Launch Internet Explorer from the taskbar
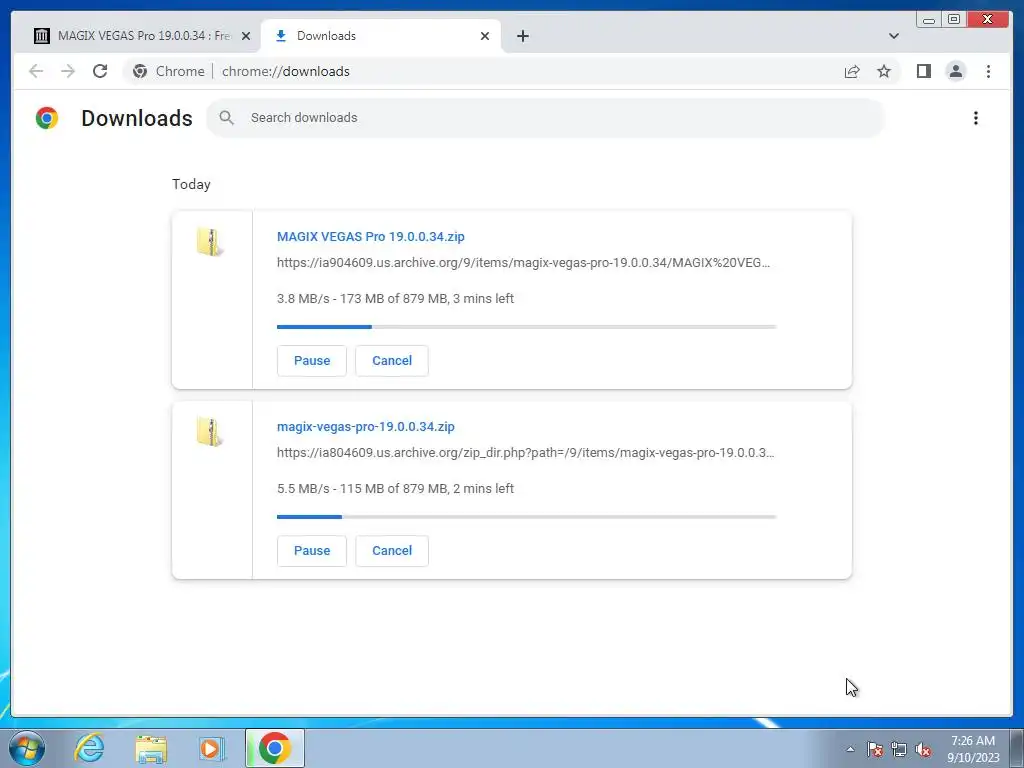 pyautogui.click(x=89, y=748)
